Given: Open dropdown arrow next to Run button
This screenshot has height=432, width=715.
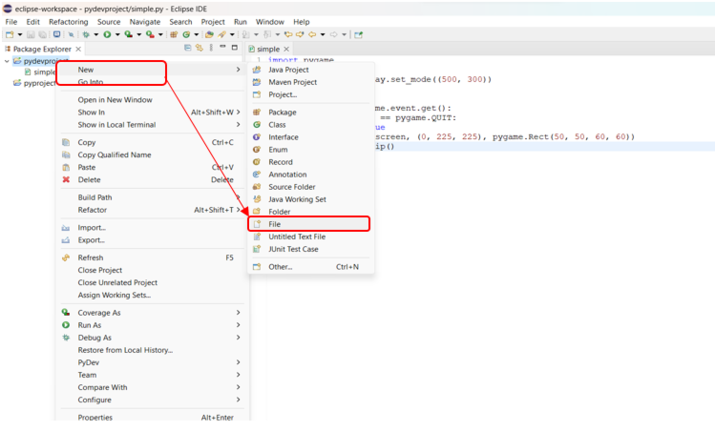Looking at the screenshot, I should (117, 34).
